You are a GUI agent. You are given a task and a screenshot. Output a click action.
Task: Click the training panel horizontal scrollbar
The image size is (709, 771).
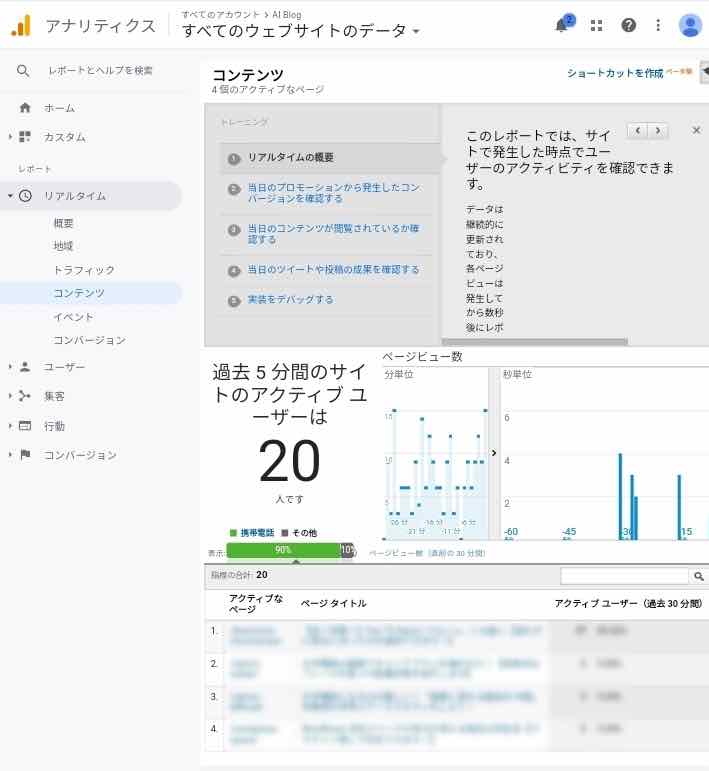[x=534, y=341]
